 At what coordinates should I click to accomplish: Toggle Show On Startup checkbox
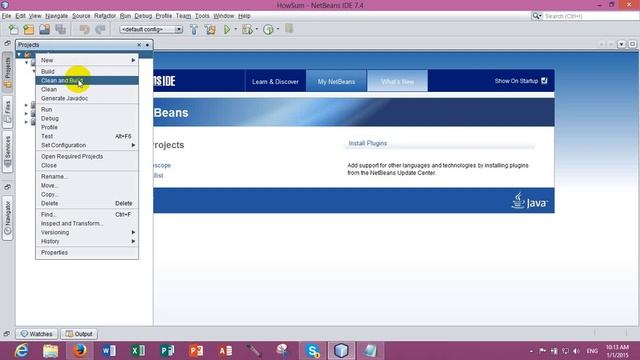click(x=544, y=81)
